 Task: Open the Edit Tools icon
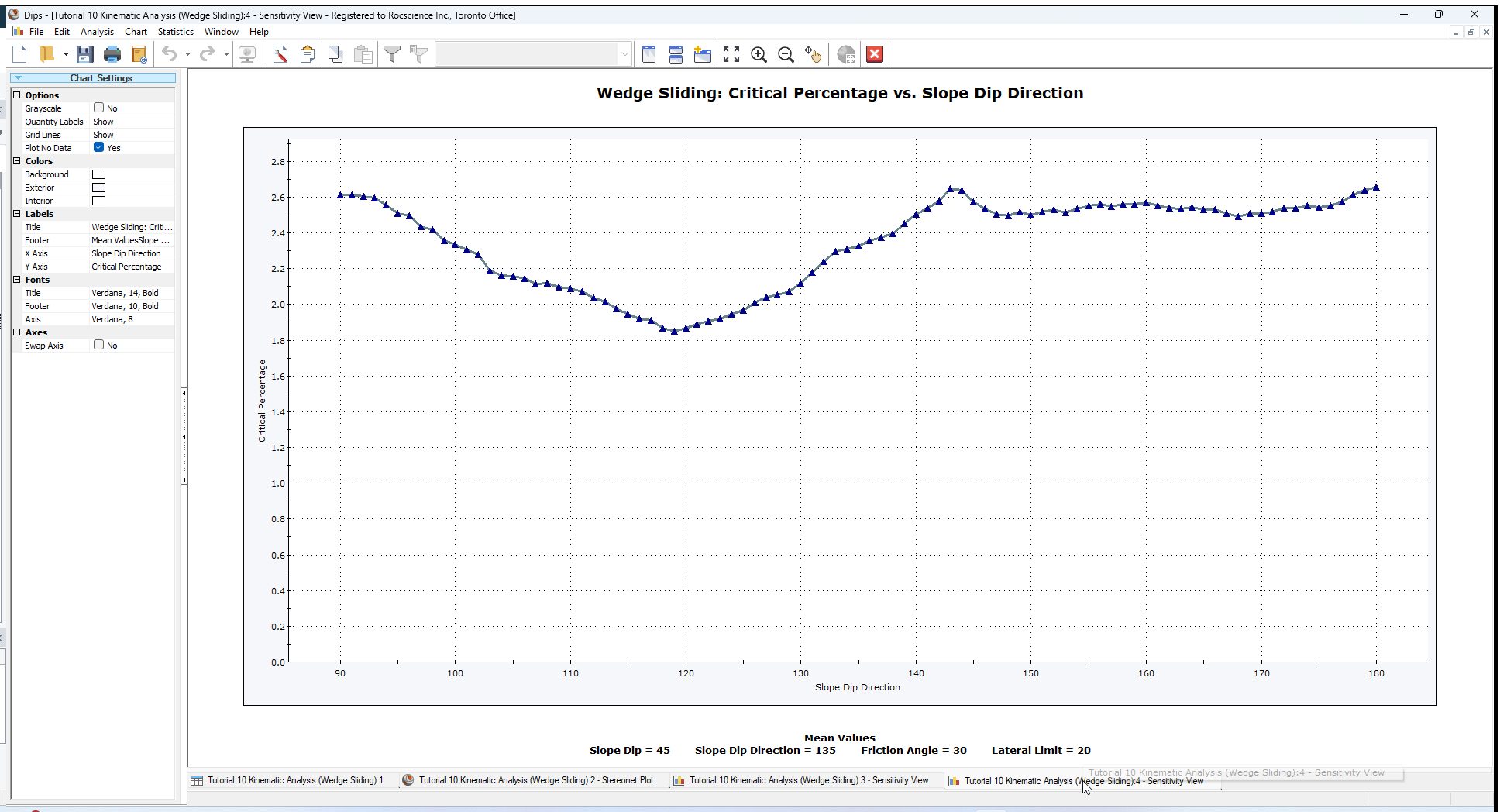click(x=280, y=54)
